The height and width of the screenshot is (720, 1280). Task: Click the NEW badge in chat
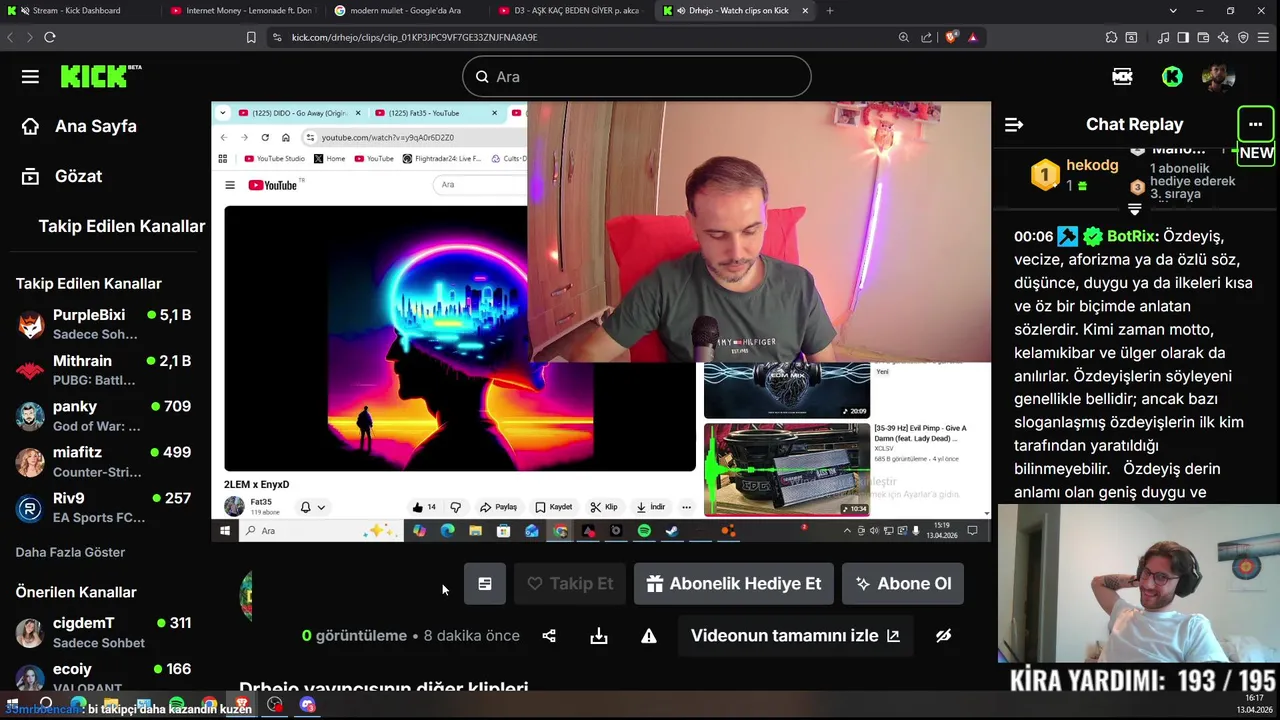1256,153
